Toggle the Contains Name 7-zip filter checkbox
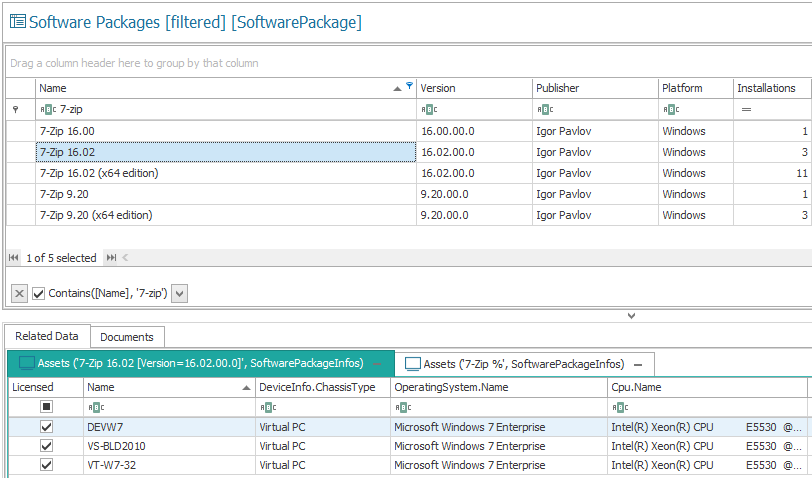 [x=38, y=294]
